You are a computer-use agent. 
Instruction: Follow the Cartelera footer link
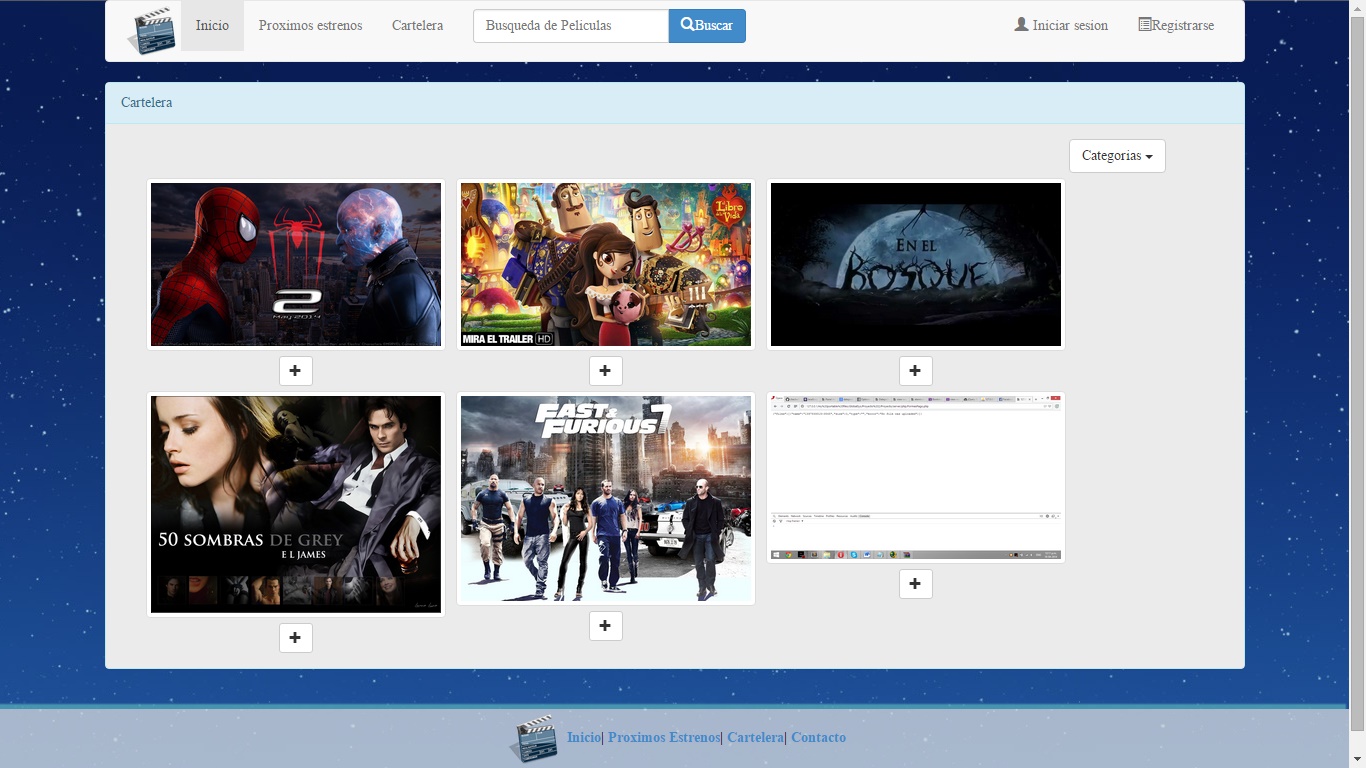point(755,738)
